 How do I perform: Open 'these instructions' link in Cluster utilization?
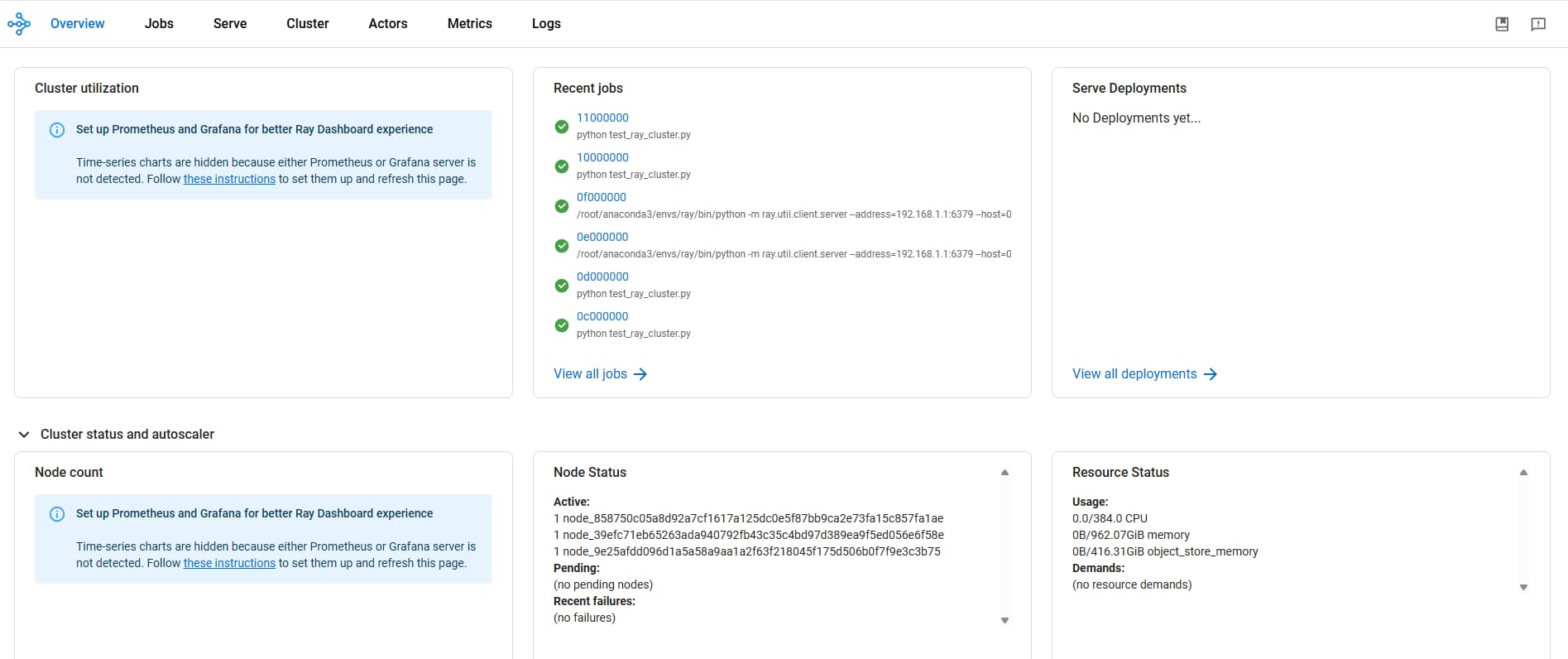[229, 179]
